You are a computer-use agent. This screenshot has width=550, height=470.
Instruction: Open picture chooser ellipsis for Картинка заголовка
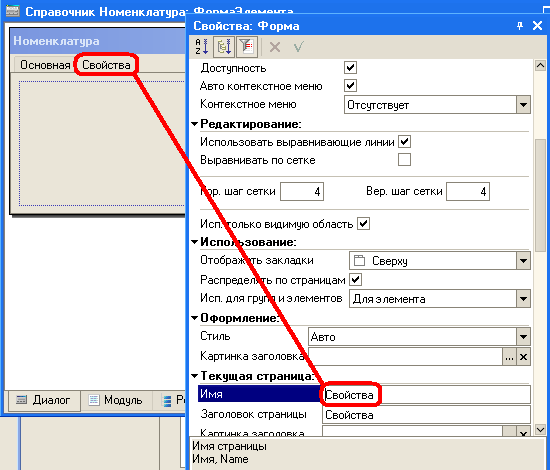click(509, 357)
